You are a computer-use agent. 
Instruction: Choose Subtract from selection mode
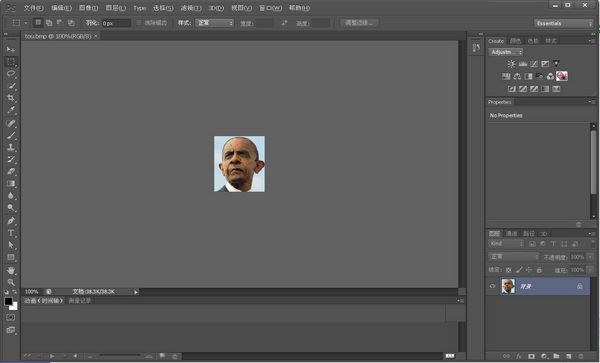point(60,23)
